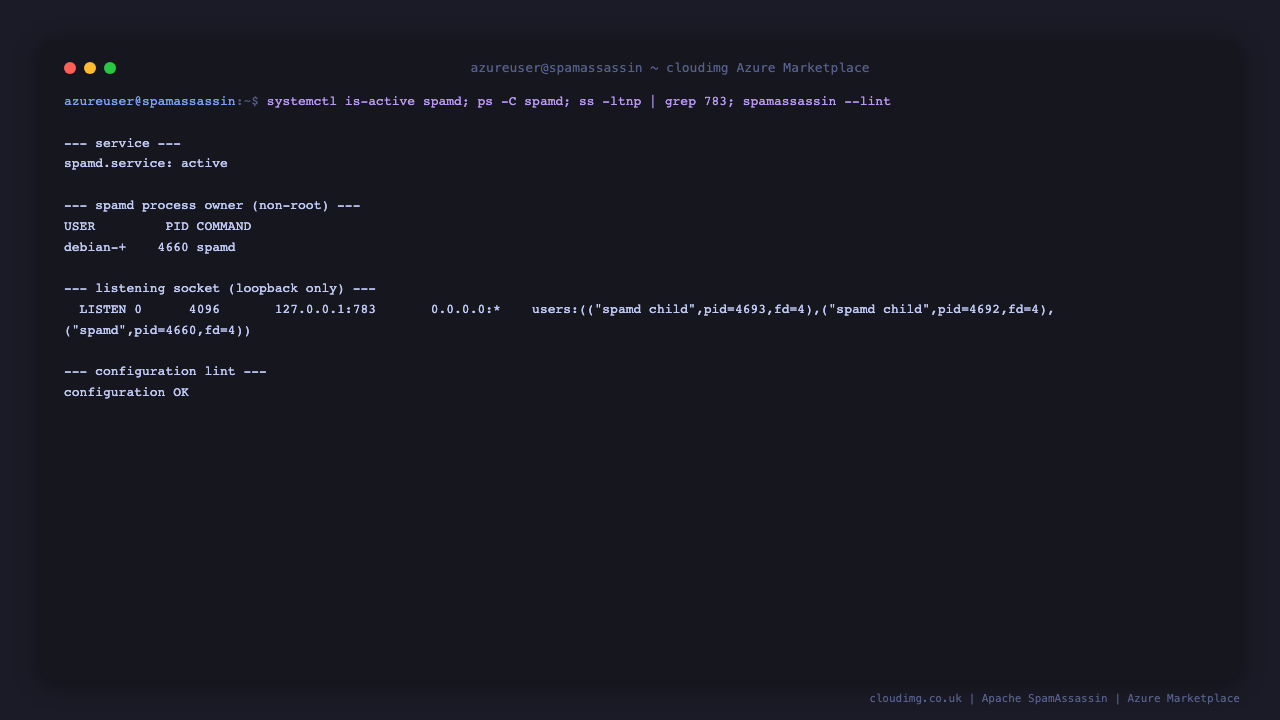Click the command text 'systemctl is-active spamd;'

tap(368, 102)
